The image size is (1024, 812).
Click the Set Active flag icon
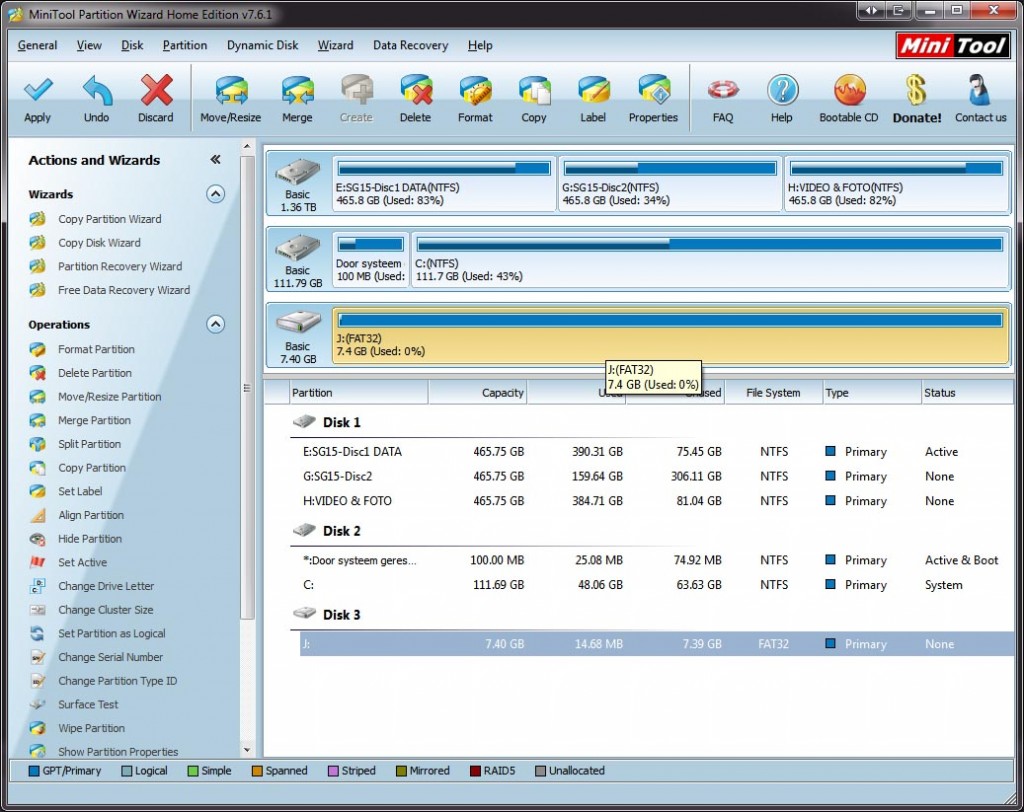click(x=38, y=562)
